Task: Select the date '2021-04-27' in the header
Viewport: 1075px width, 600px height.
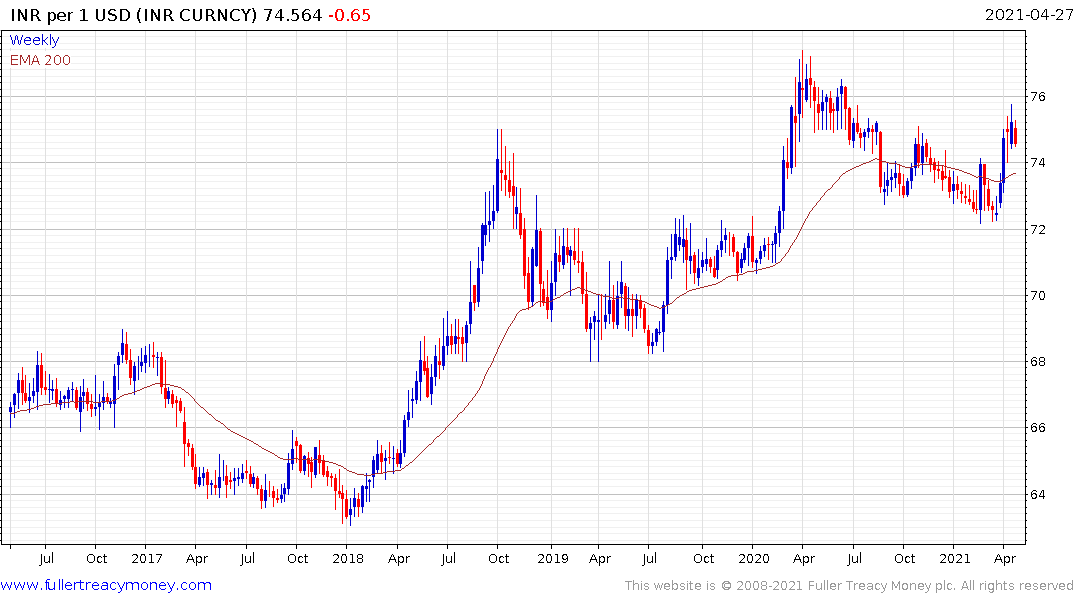Action: (x=1028, y=15)
